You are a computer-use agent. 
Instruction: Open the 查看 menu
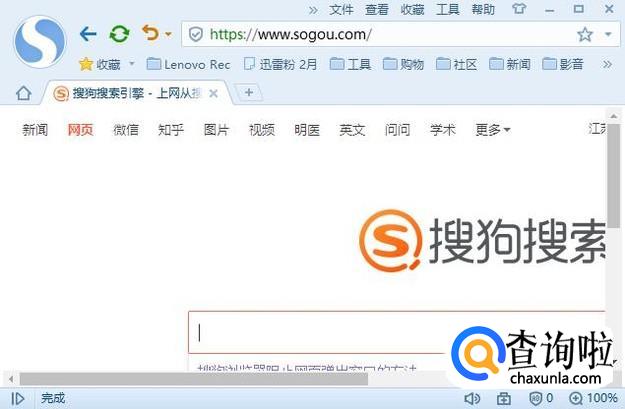point(377,10)
